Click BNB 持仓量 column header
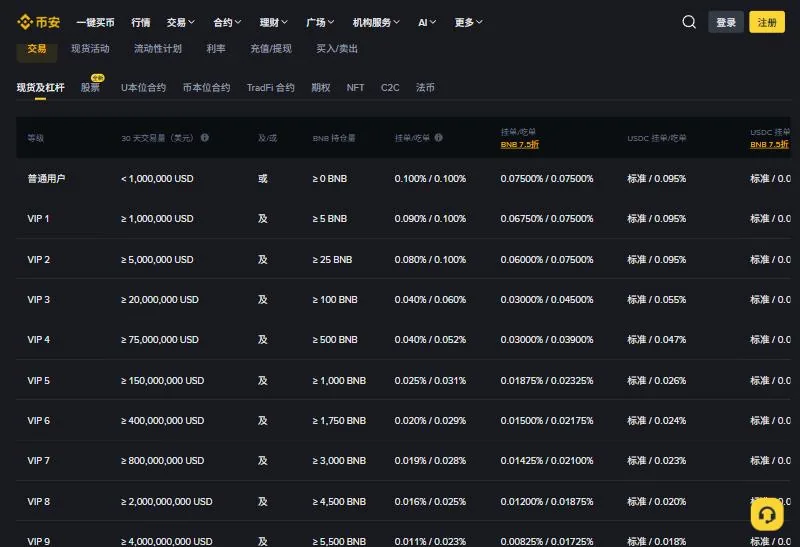The image size is (800, 547). tap(334, 138)
